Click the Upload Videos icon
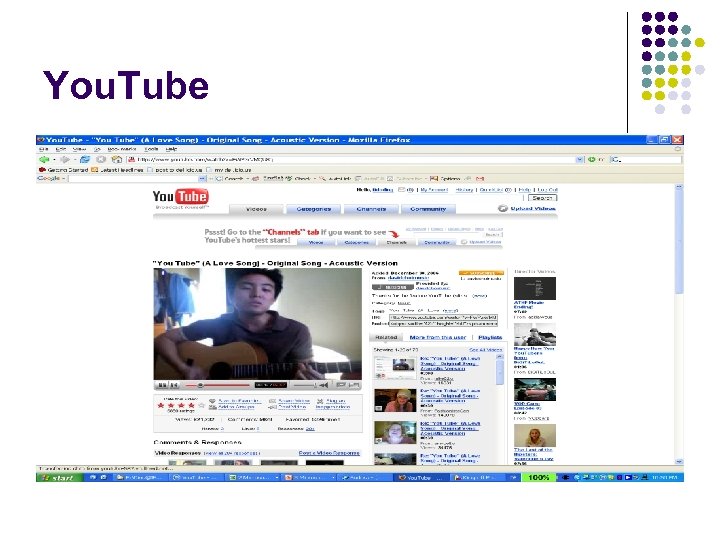 coord(502,208)
